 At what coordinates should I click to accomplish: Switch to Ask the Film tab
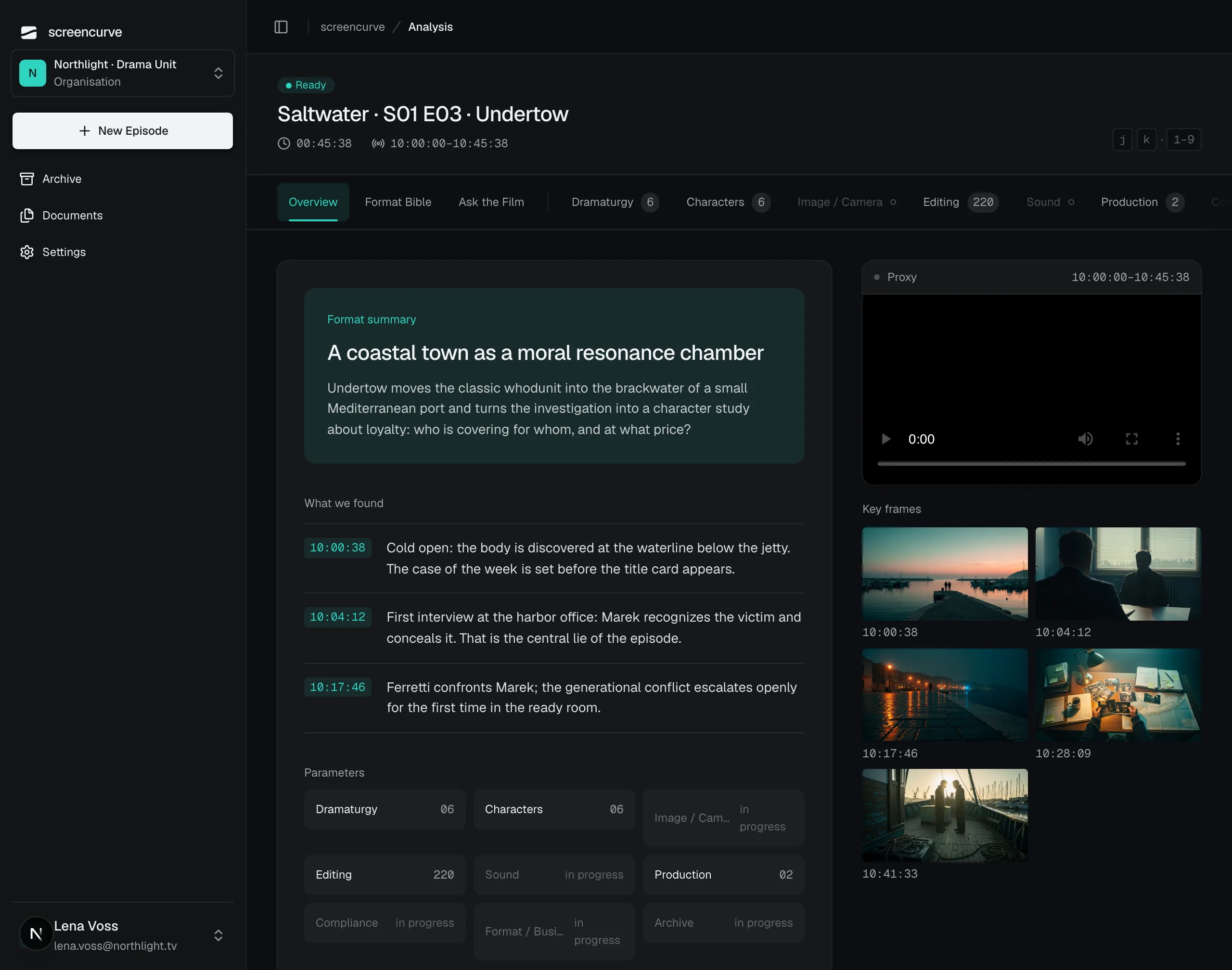pos(491,202)
